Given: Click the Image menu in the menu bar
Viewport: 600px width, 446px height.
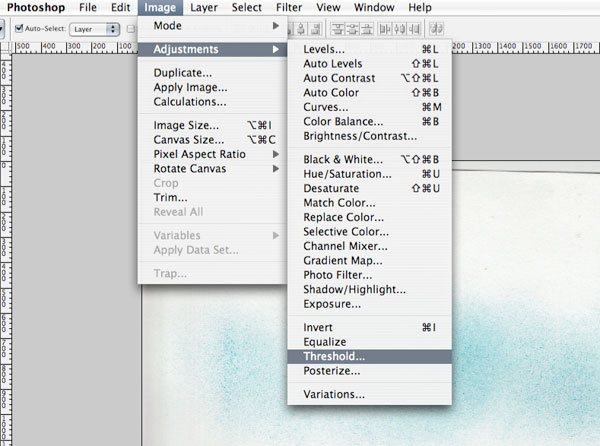Looking at the screenshot, I should [x=160, y=7].
